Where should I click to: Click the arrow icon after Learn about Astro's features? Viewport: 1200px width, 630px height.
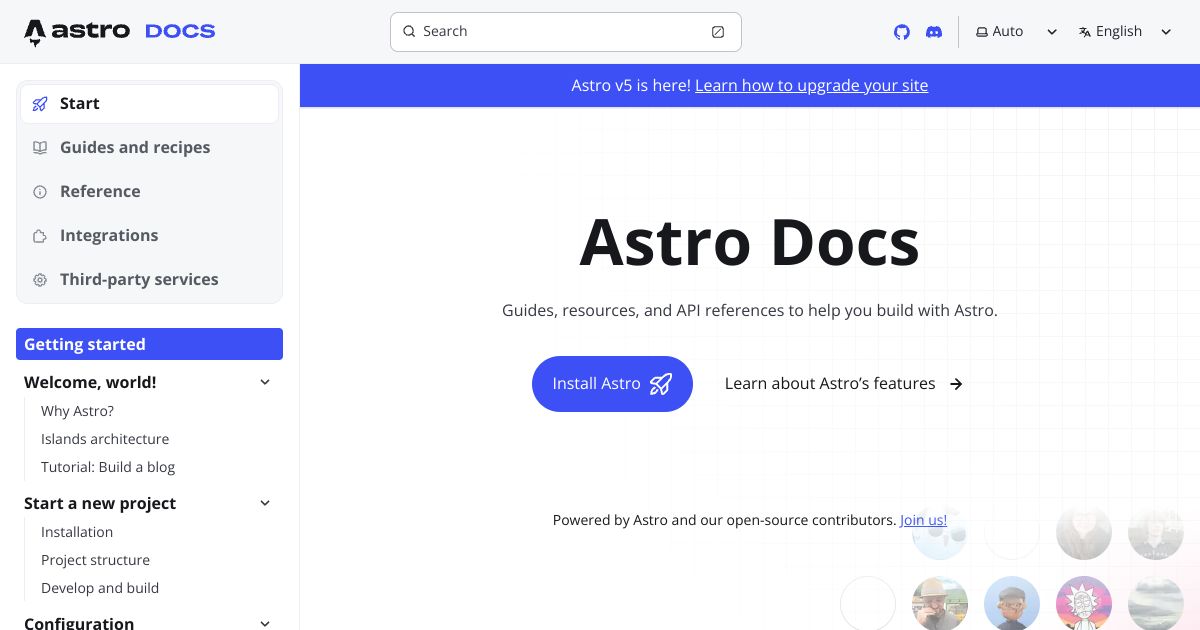pyautogui.click(x=956, y=384)
